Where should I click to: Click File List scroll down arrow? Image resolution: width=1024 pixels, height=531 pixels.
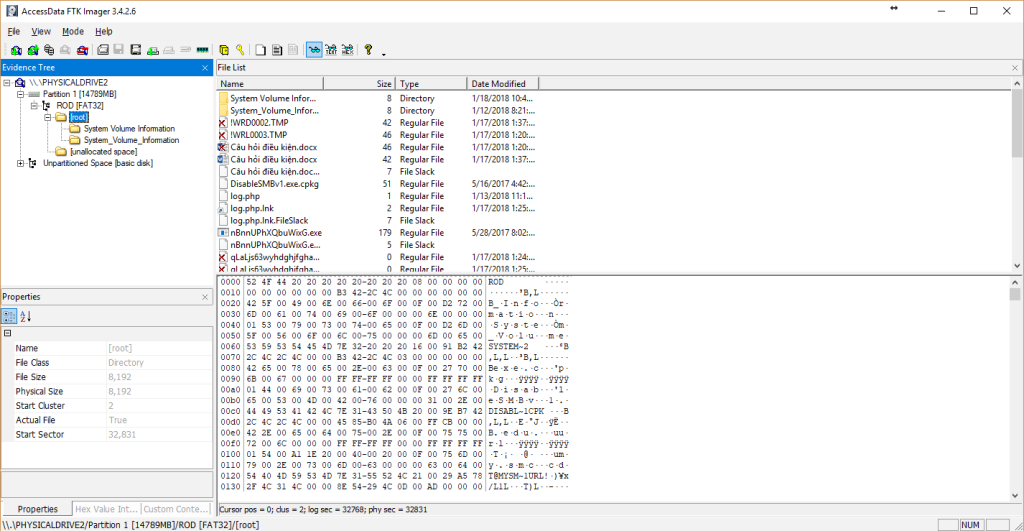coord(1017,266)
